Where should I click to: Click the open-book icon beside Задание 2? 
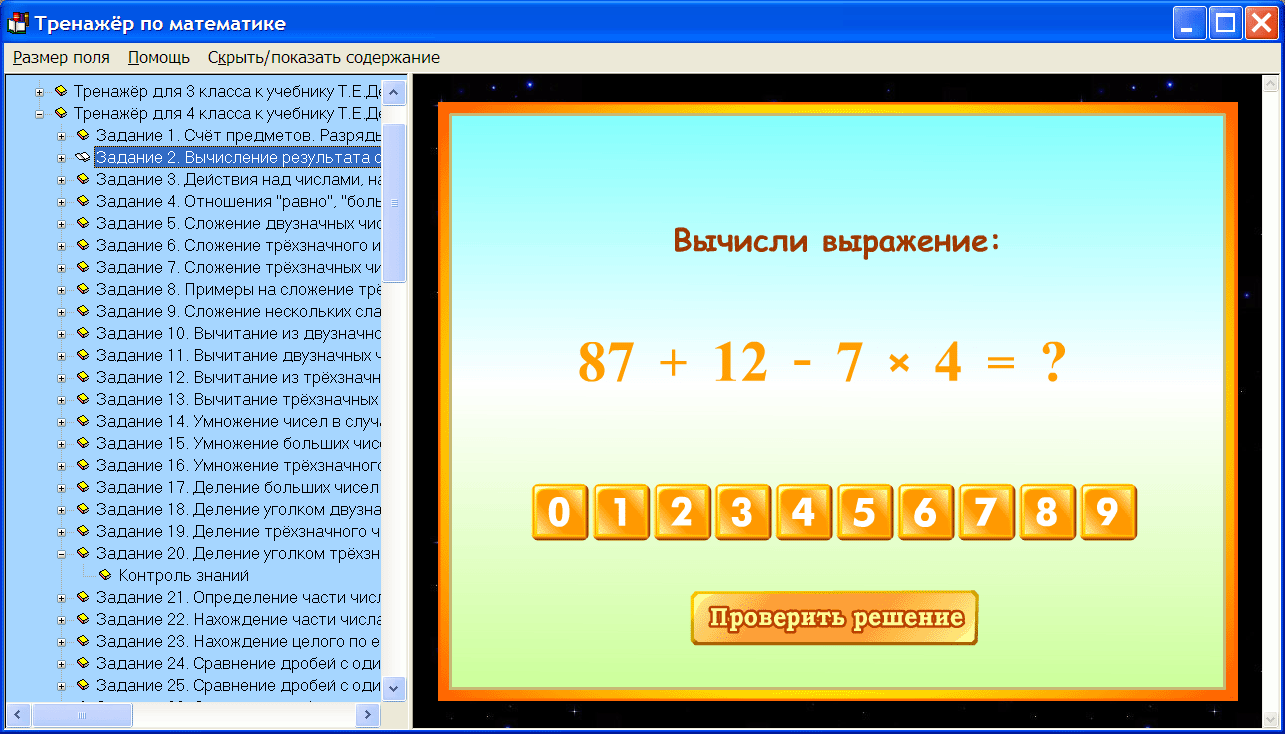point(81,157)
